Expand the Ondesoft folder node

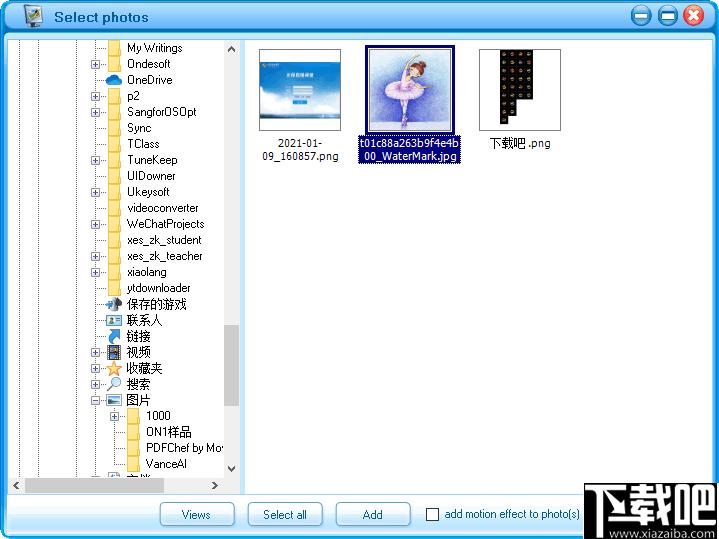click(x=95, y=64)
